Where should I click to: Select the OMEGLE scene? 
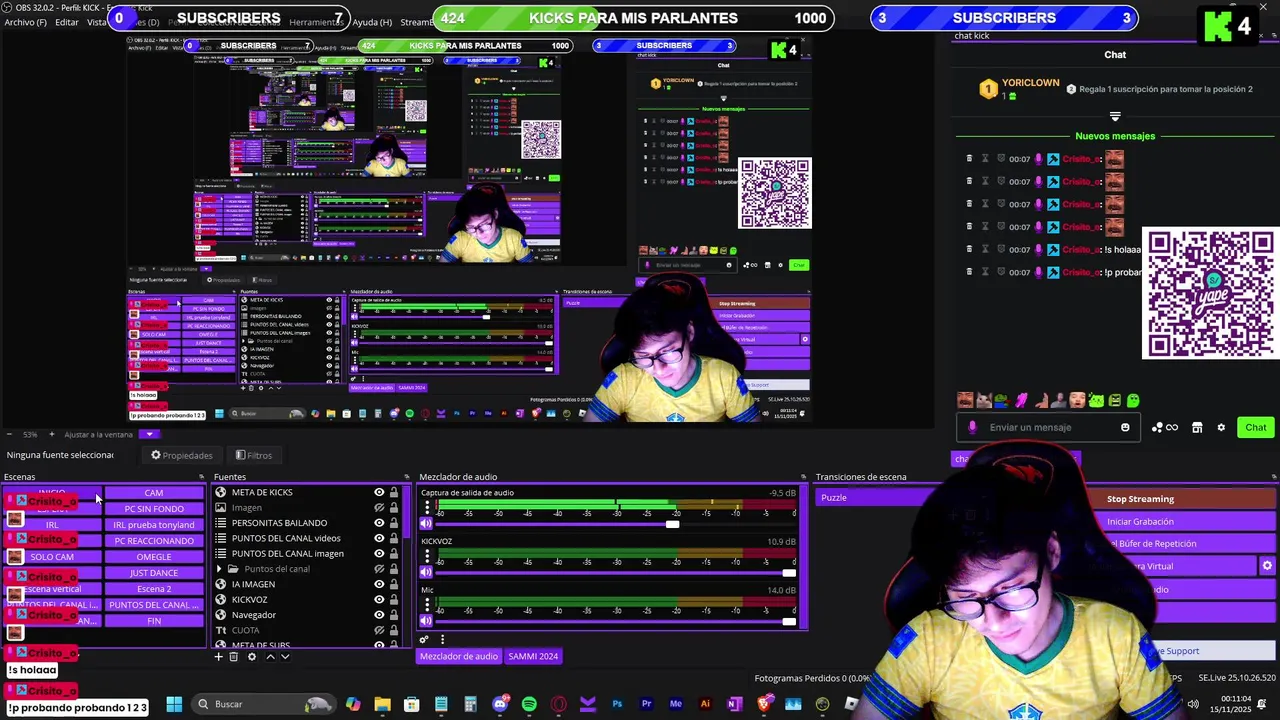[154, 557]
